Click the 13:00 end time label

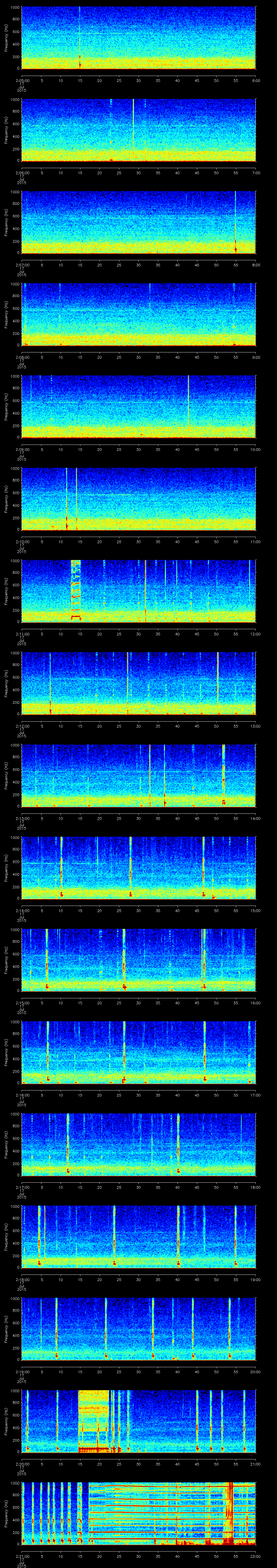click(255, 726)
